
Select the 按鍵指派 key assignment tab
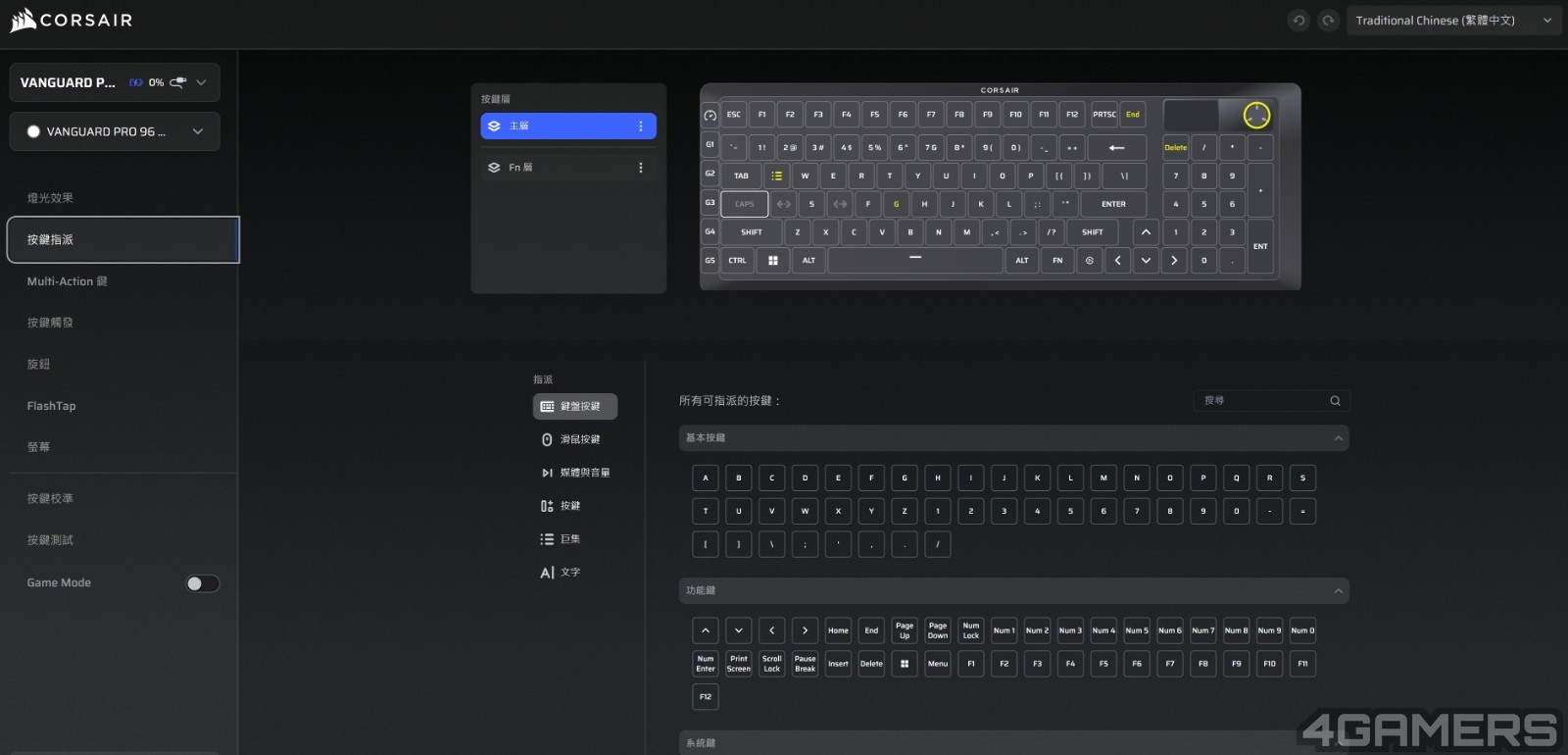[123, 239]
